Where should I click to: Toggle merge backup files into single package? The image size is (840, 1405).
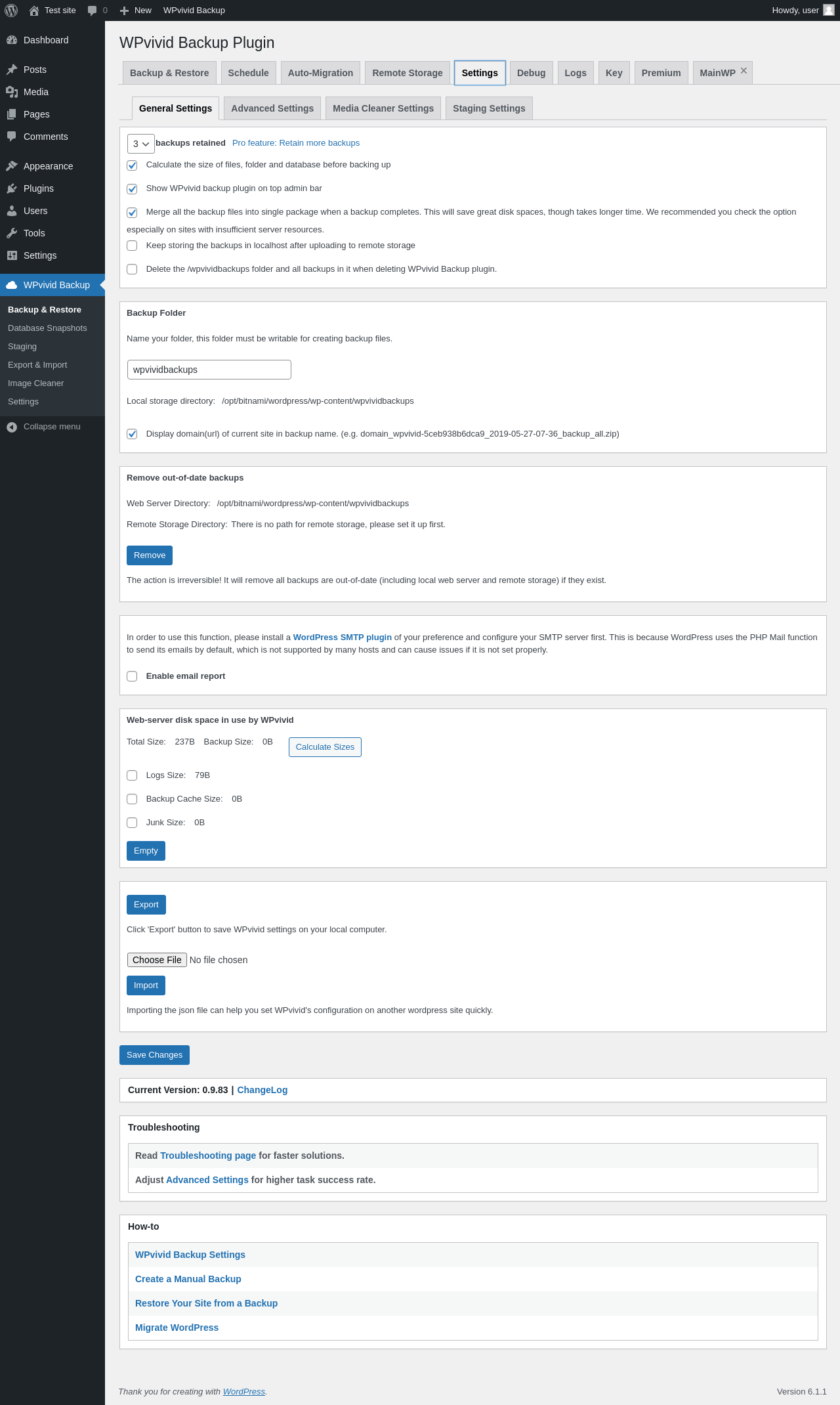132,213
